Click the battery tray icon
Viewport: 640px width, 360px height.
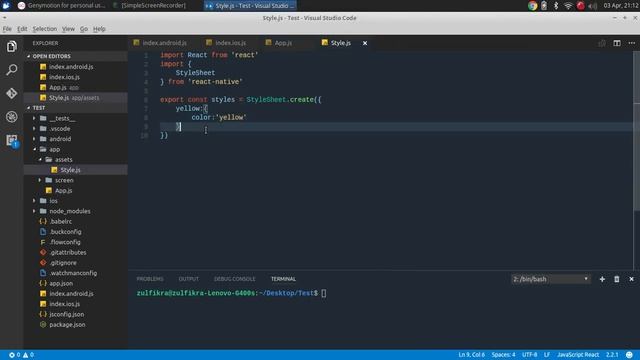pos(544,6)
